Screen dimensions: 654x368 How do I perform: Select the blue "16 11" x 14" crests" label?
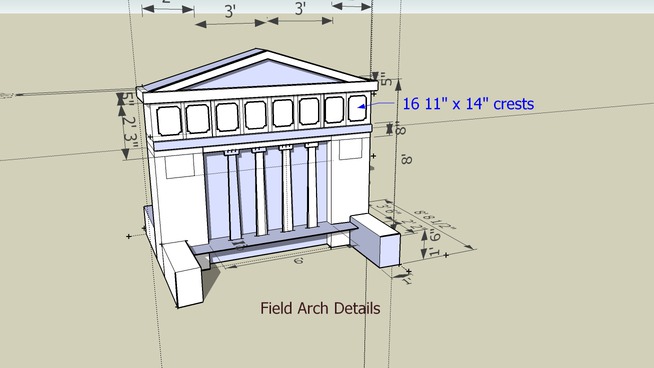(x=468, y=104)
